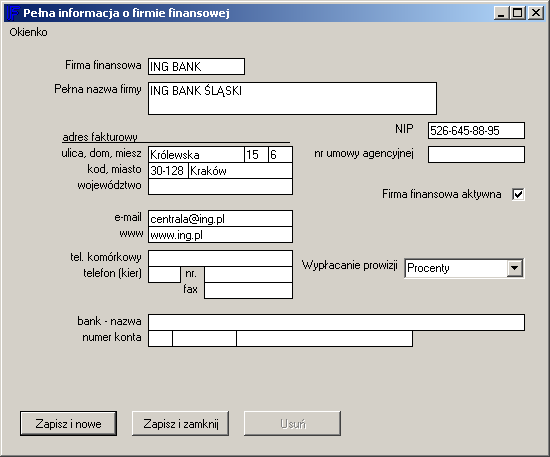Maximize the window
This screenshot has width=550, height=457.
517,13
